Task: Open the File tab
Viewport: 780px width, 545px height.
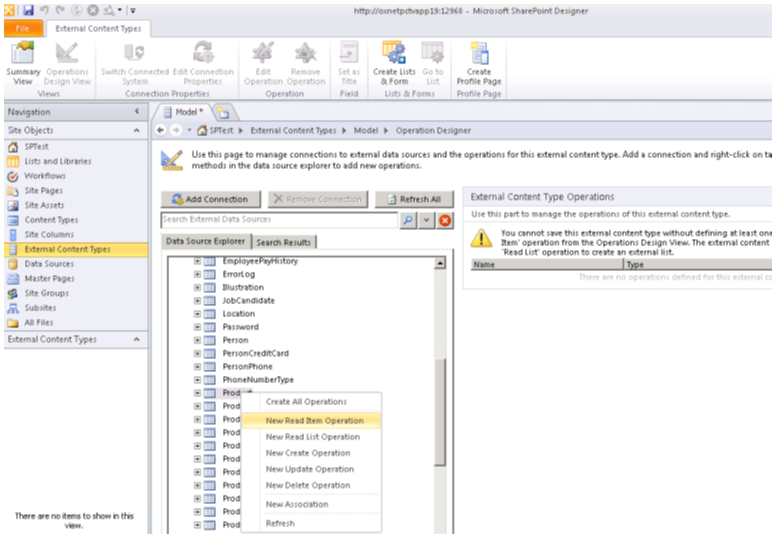Action: tap(22, 29)
